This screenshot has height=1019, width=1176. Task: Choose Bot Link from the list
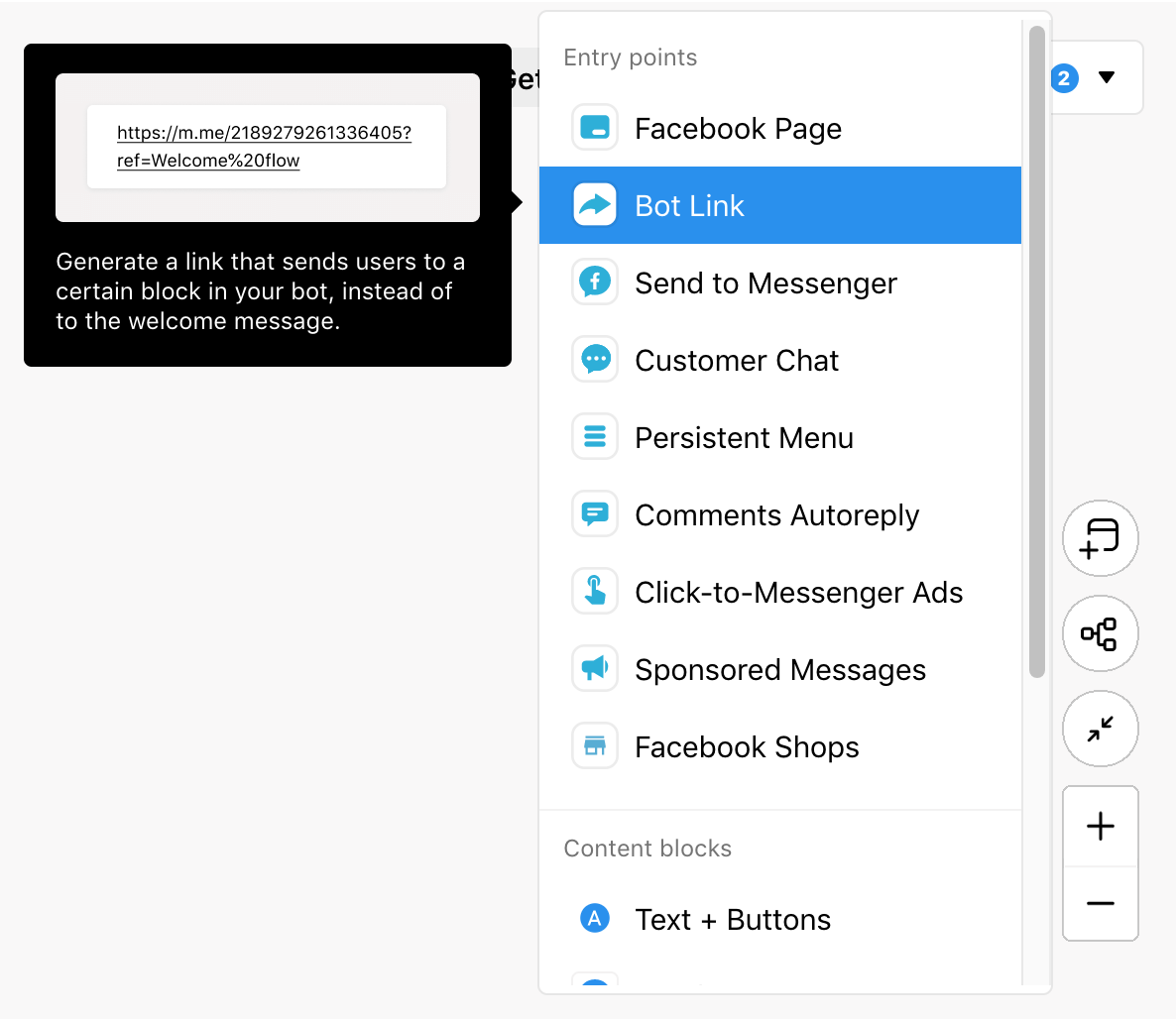tap(780, 205)
